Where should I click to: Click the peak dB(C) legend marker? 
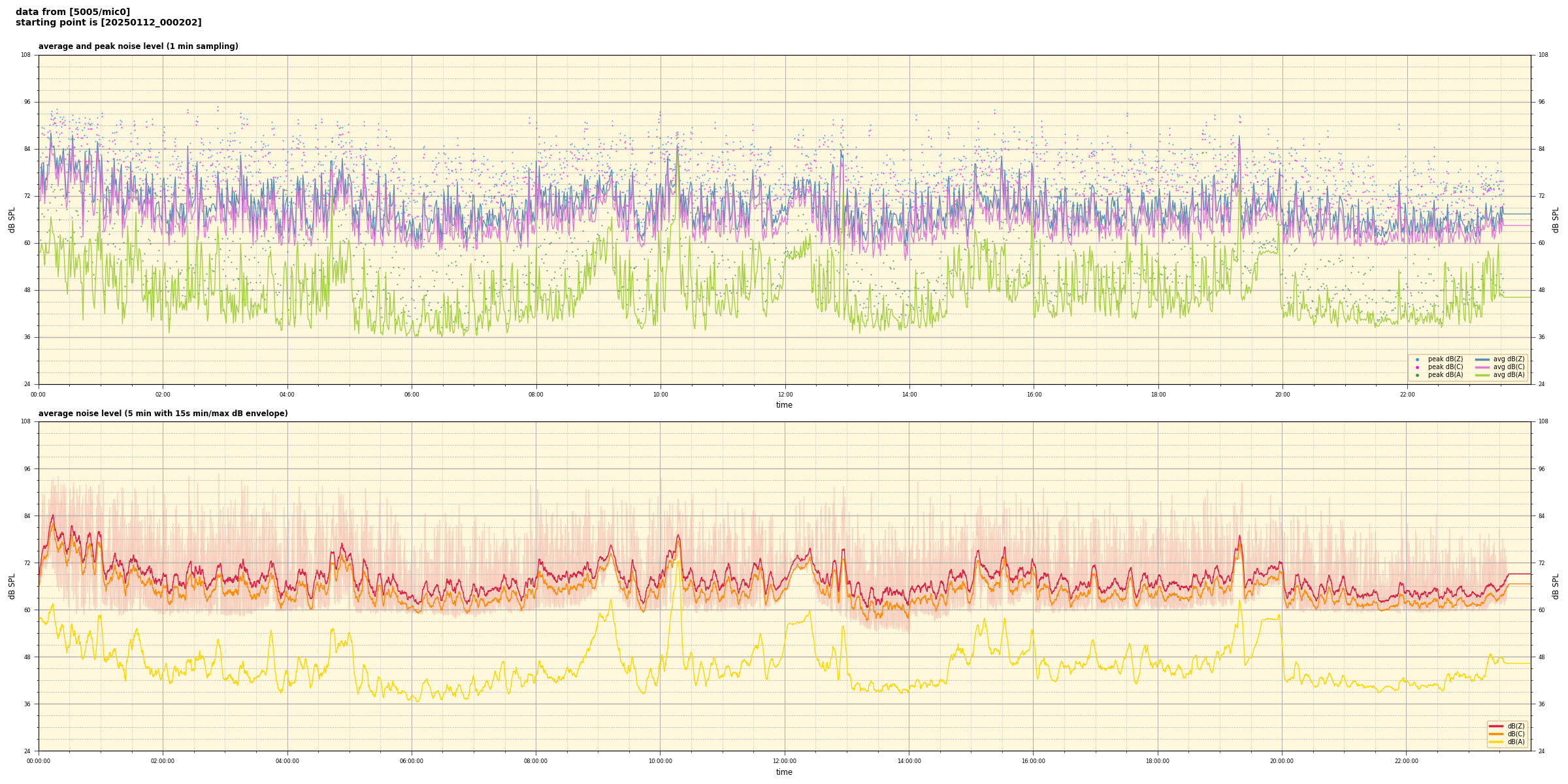pos(1417,367)
